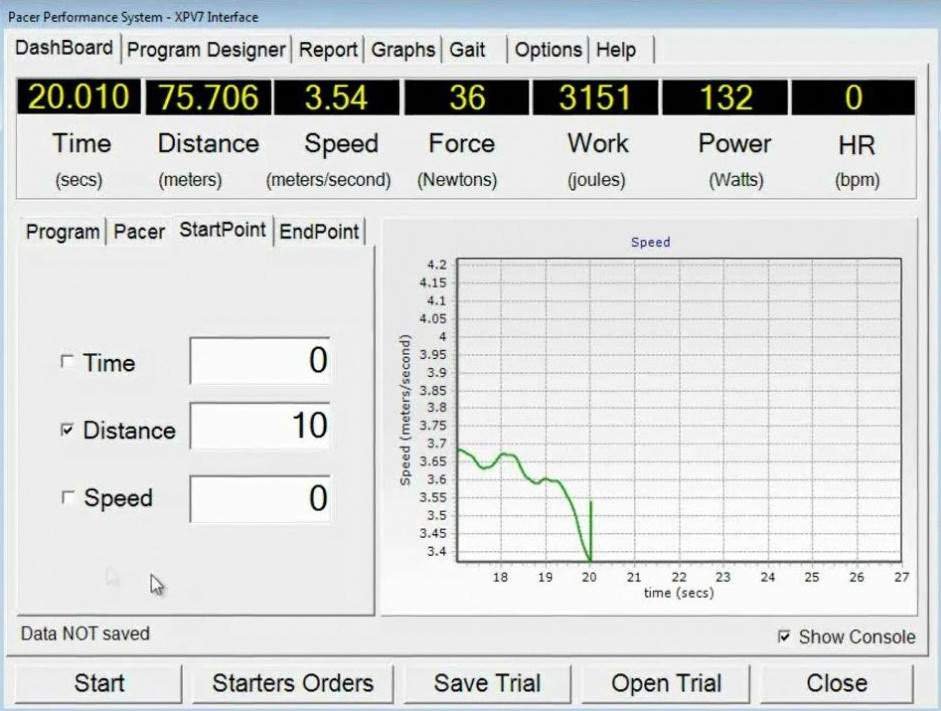Select the StartPoint sub-tab
The image size is (941, 711).
coord(222,229)
